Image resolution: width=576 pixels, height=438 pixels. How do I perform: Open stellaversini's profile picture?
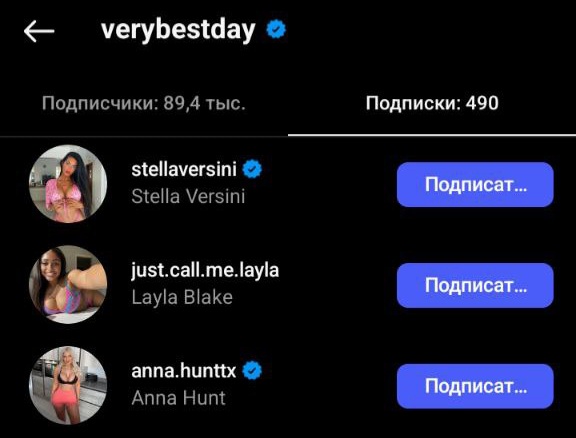coord(68,184)
